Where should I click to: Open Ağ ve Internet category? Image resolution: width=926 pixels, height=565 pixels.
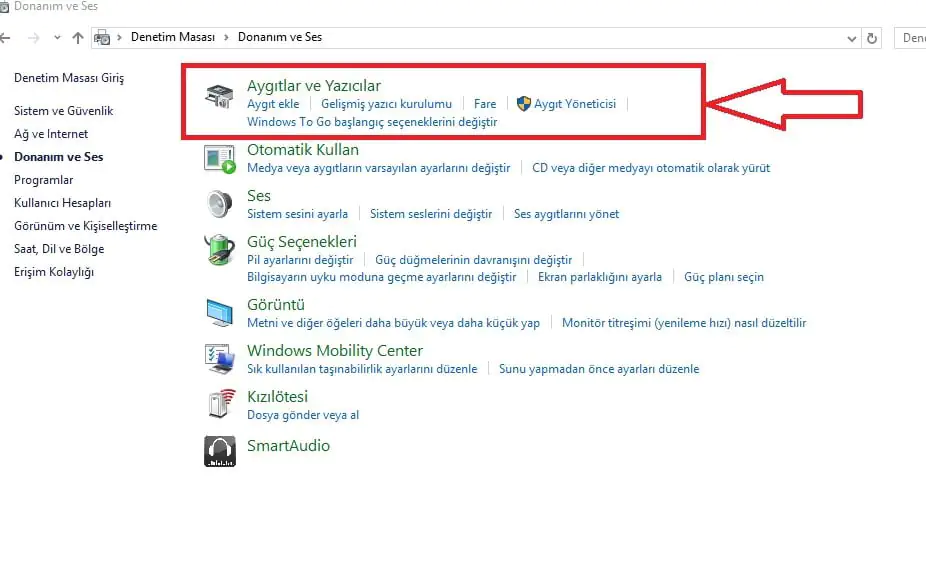[51, 134]
